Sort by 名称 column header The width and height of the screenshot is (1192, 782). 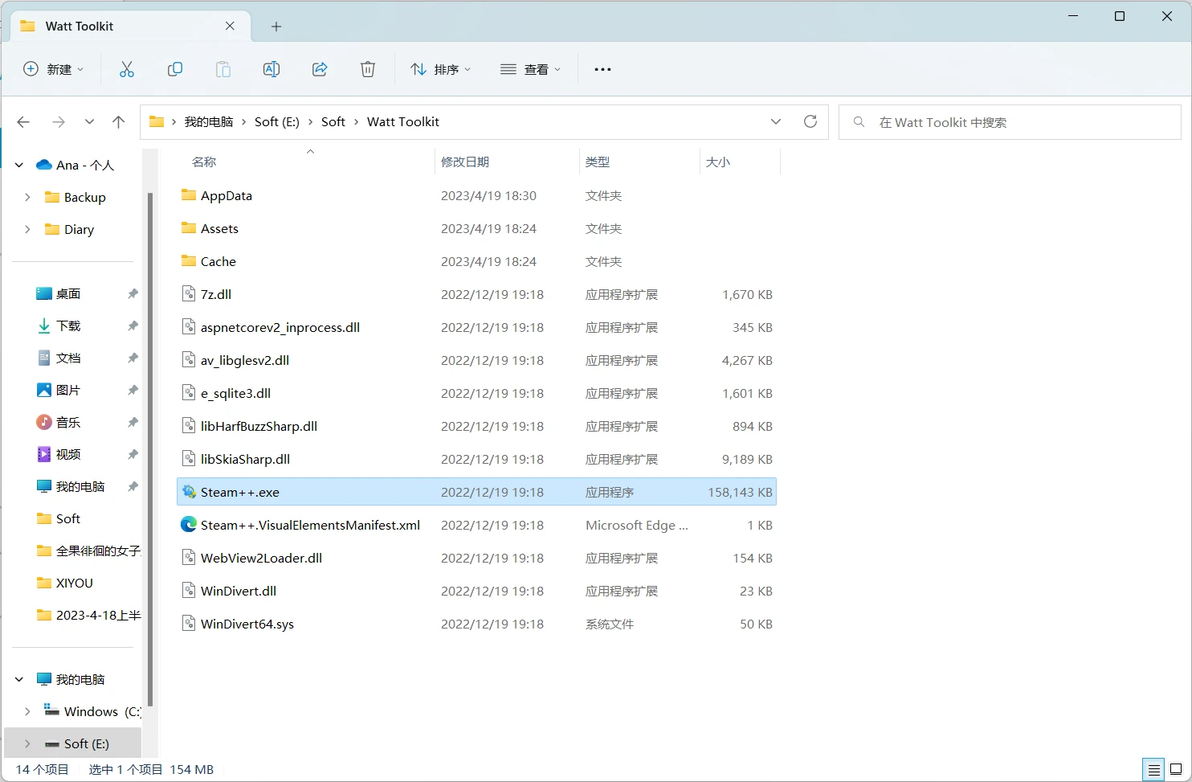[204, 162]
